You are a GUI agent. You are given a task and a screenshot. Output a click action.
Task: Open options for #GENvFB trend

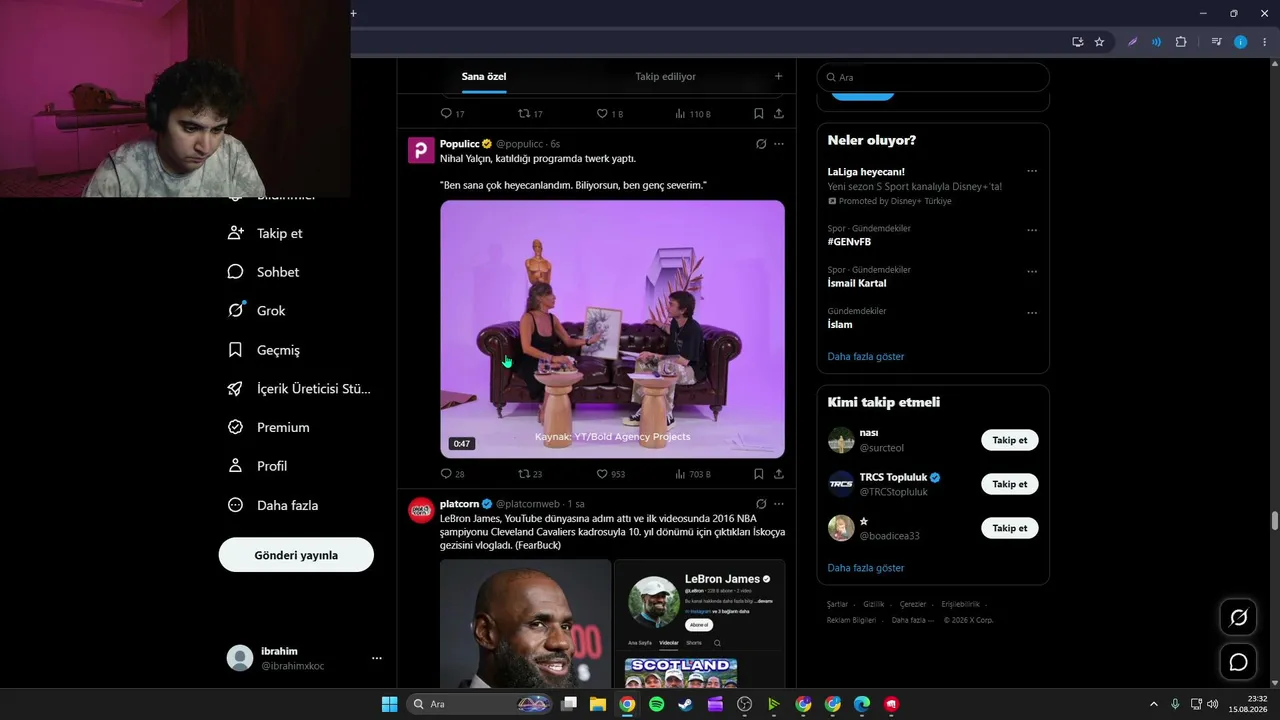(x=1032, y=230)
